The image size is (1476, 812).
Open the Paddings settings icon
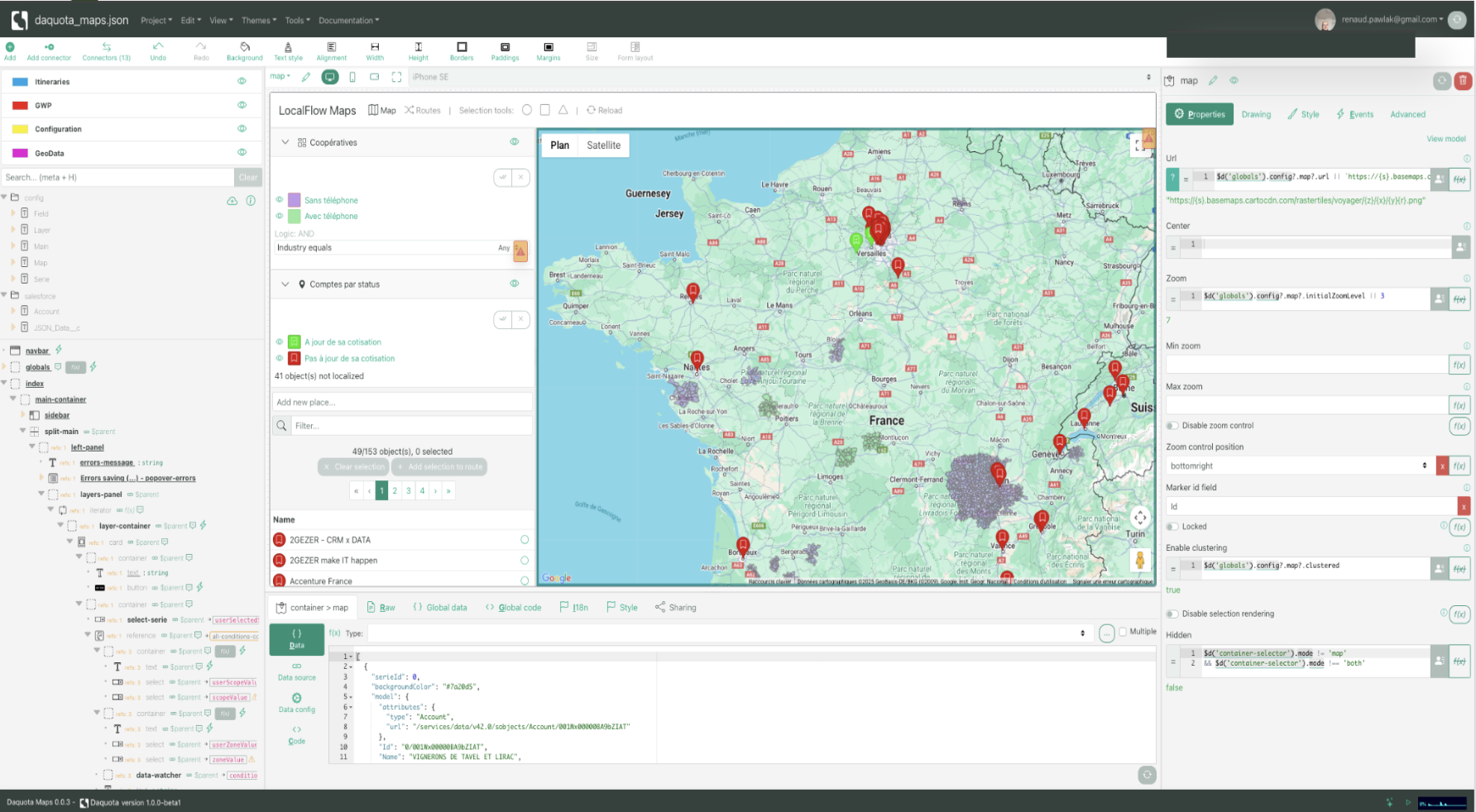point(505,47)
